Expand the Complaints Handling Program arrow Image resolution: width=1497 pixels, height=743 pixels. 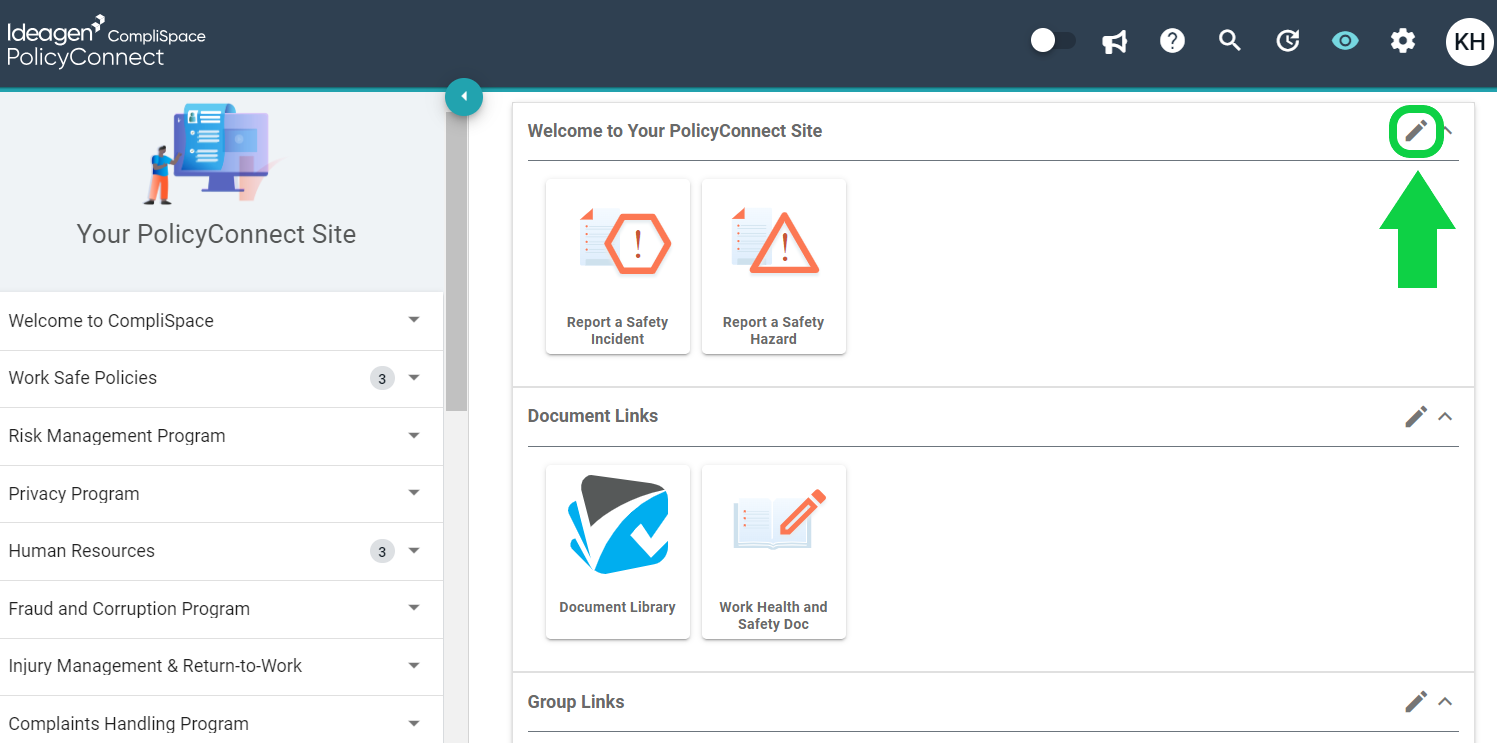(414, 723)
